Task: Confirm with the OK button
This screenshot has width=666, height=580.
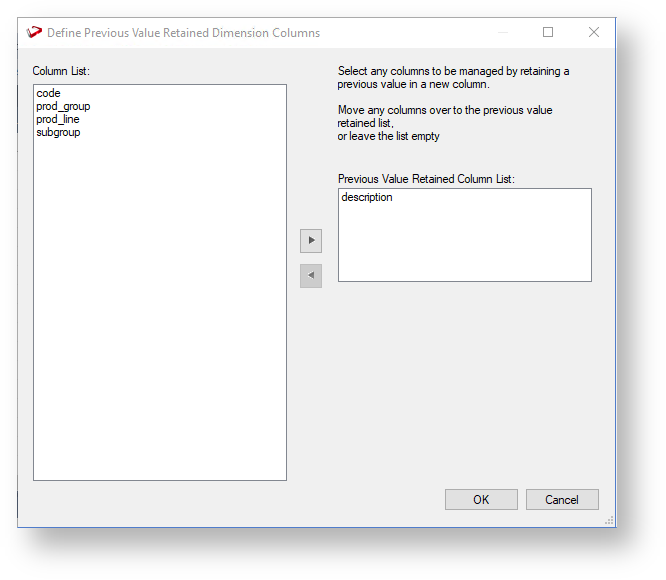Action: click(481, 500)
